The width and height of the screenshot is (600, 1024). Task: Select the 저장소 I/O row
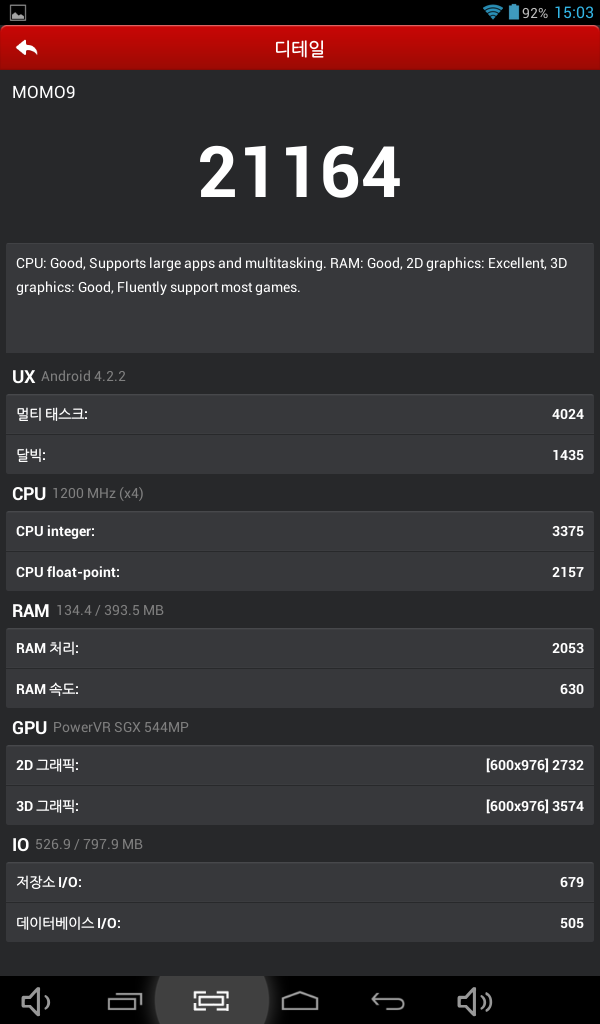coord(300,882)
